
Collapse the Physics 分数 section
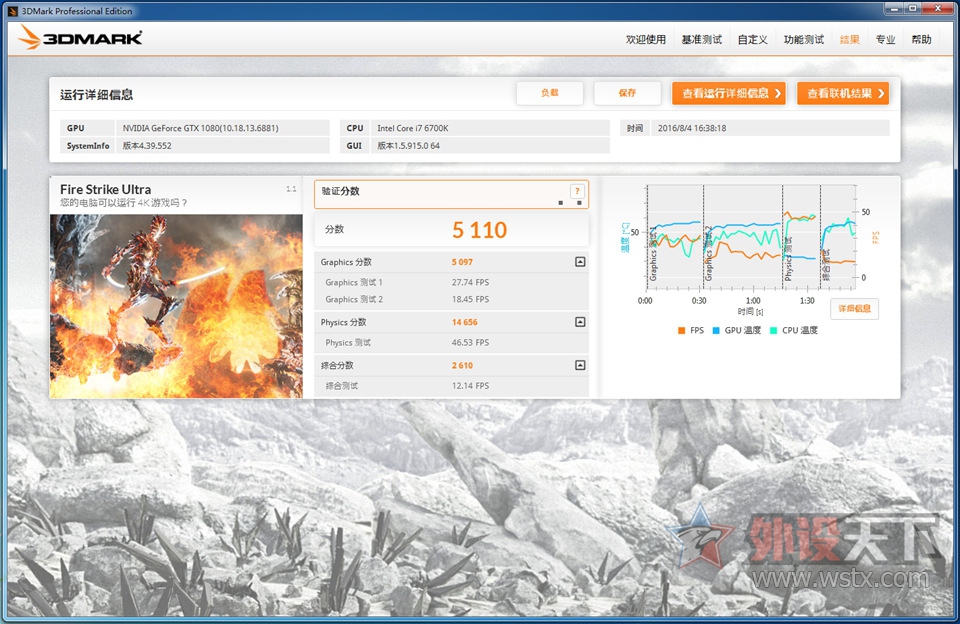[580, 322]
